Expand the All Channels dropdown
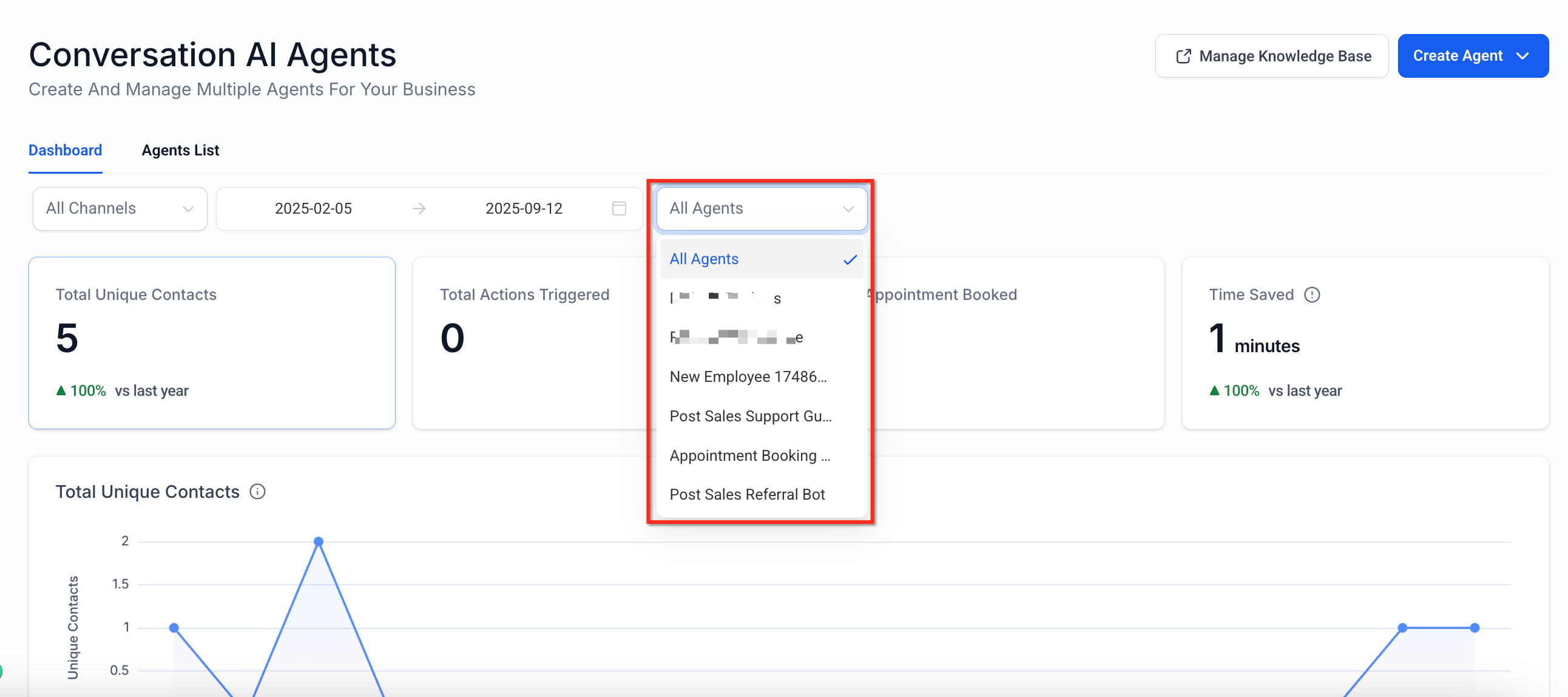 click(120, 208)
